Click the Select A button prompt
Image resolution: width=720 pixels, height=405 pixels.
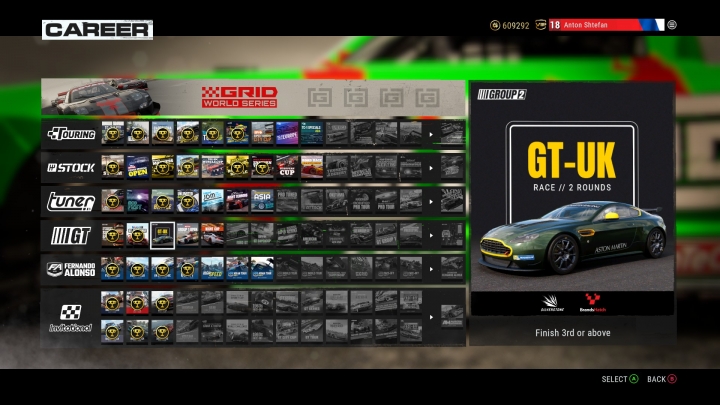click(620, 379)
